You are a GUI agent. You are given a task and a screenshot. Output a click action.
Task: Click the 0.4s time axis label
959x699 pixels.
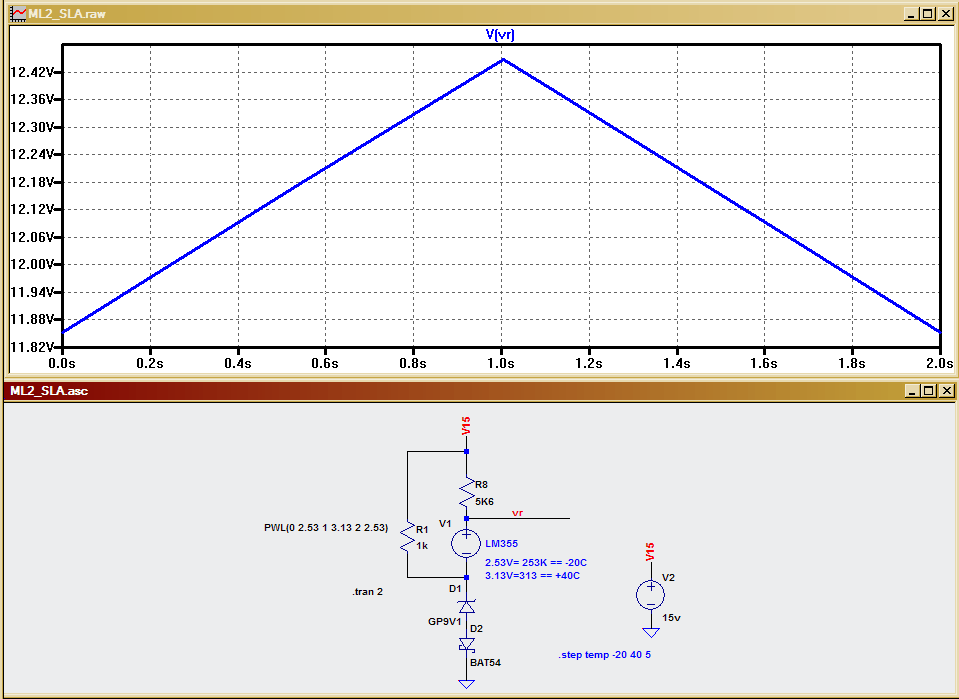pyautogui.click(x=237, y=364)
